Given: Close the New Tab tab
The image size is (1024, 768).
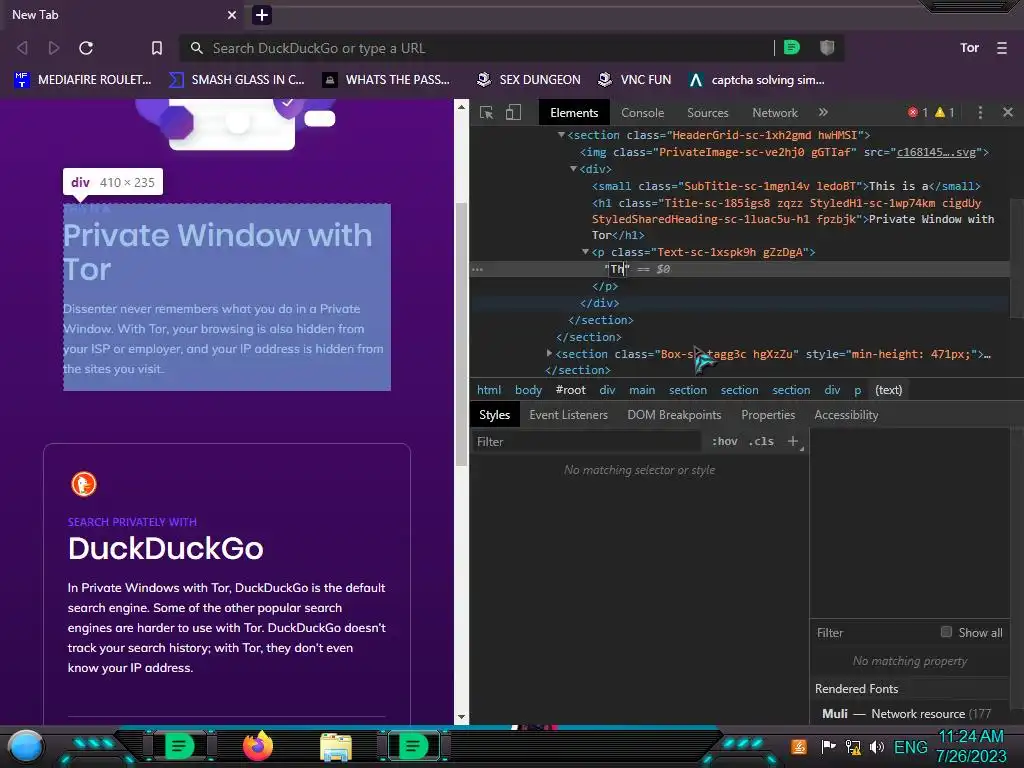Looking at the screenshot, I should pos(232,15).
